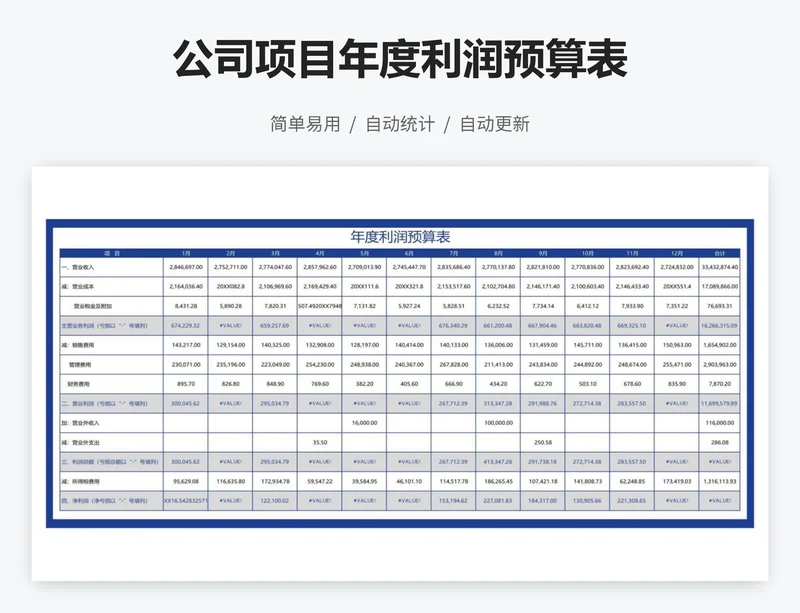Click cell with value 150,963.00
This screenshot has width=800, height=613.
point(677,345)
